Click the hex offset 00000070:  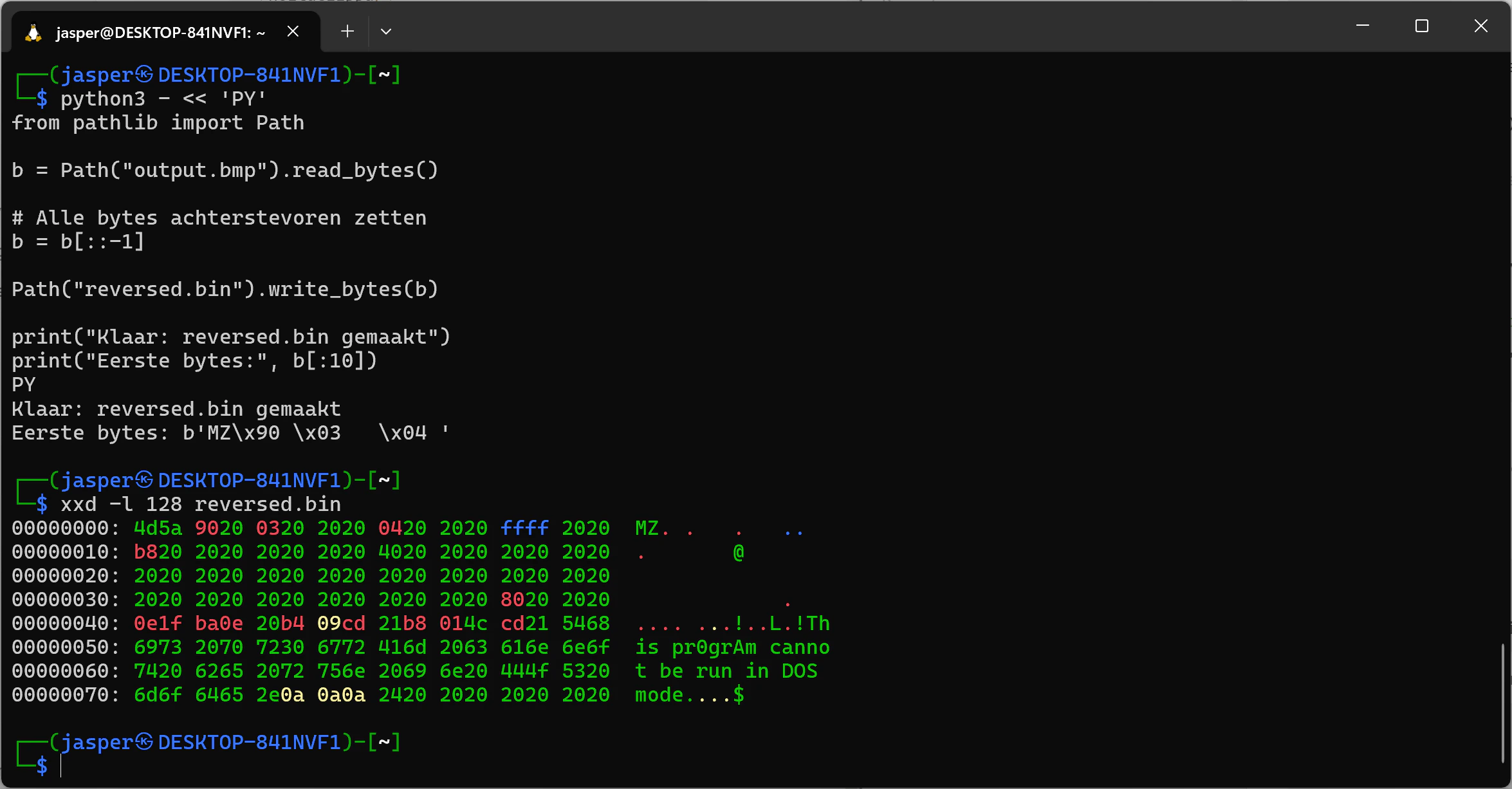[x=66, y=694]
